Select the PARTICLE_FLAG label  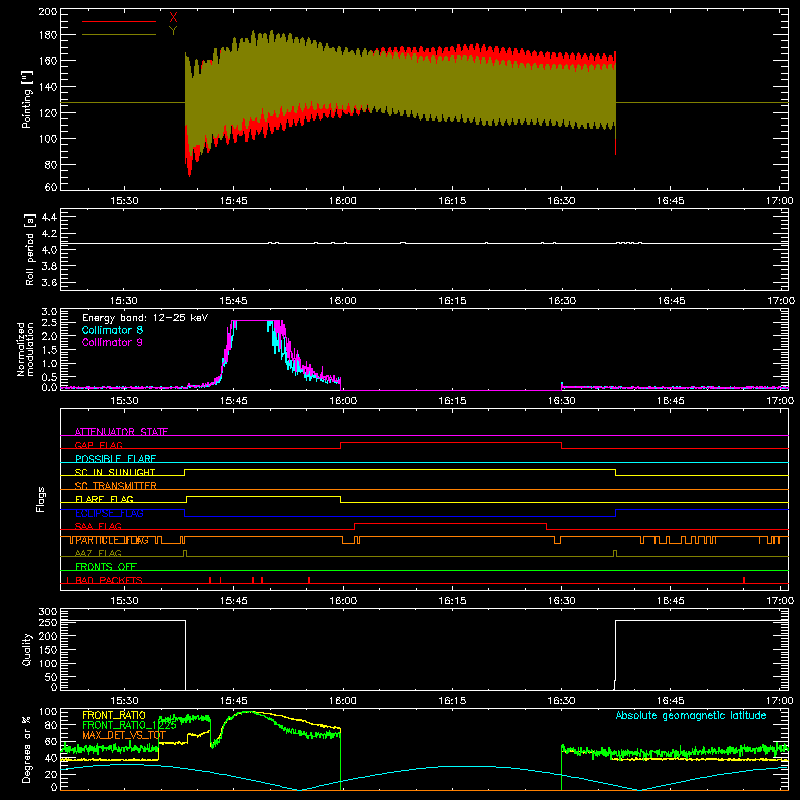pos(112,540)
